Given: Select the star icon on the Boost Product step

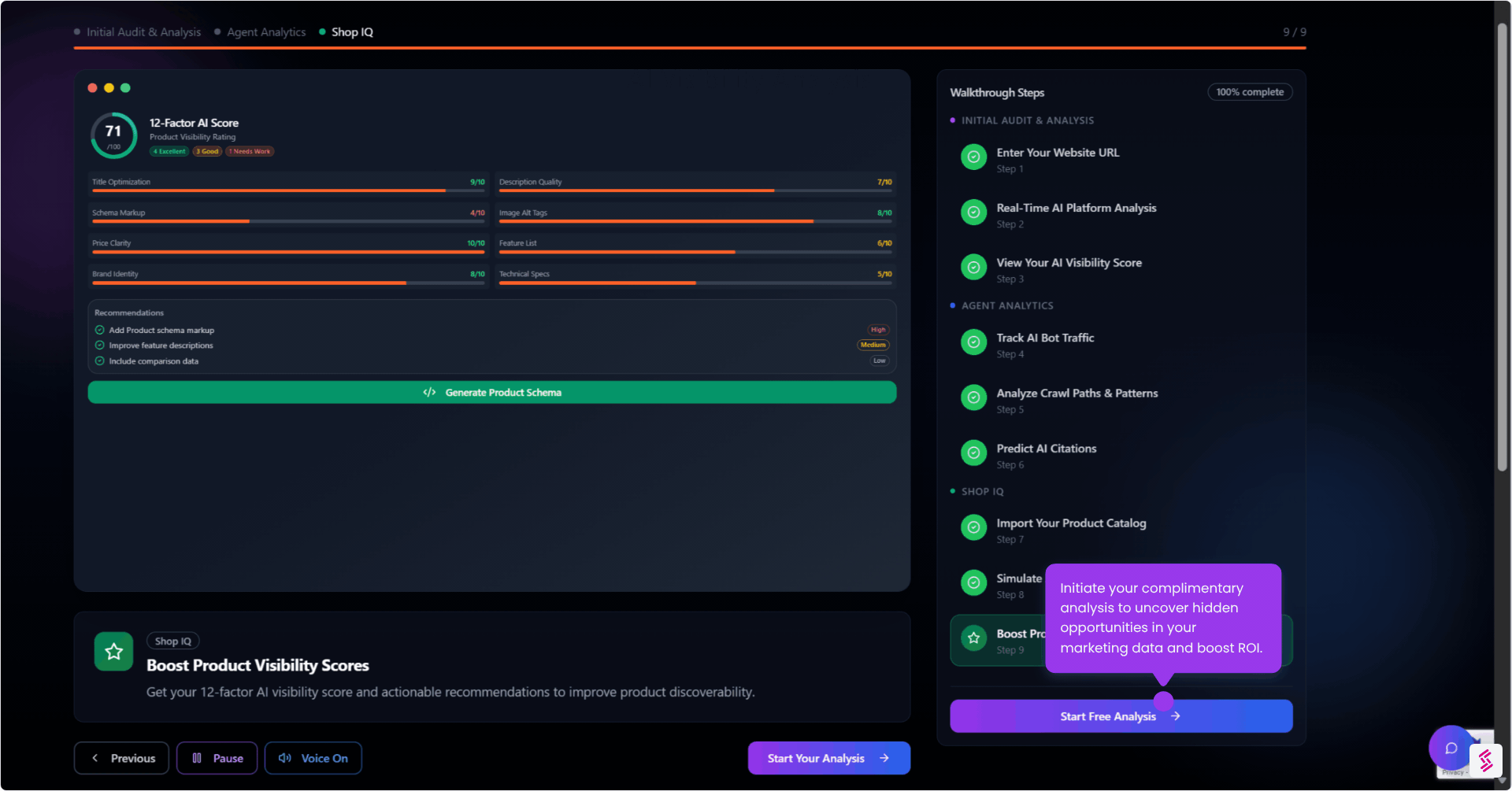Looking at the screenshot, I should tap(973, 639).
